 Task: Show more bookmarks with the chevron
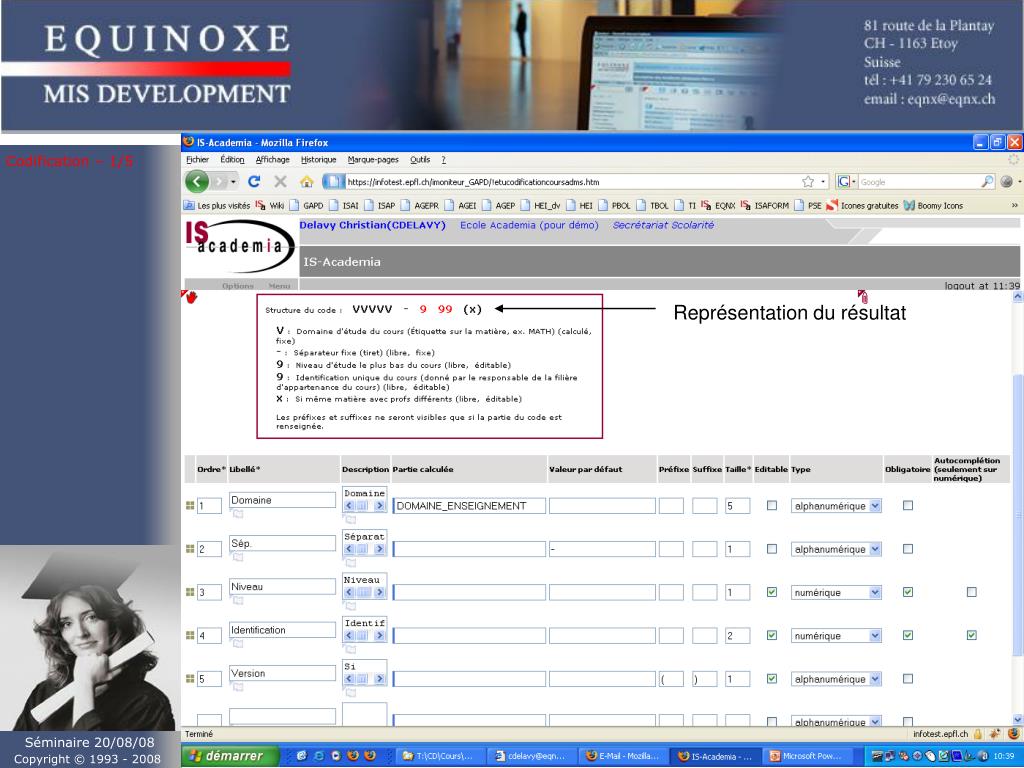tap(1014, 206)
